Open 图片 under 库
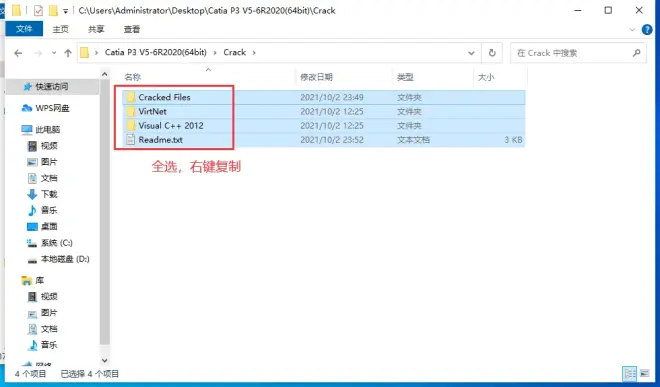 pyautogui.click(x=49, y=312)
